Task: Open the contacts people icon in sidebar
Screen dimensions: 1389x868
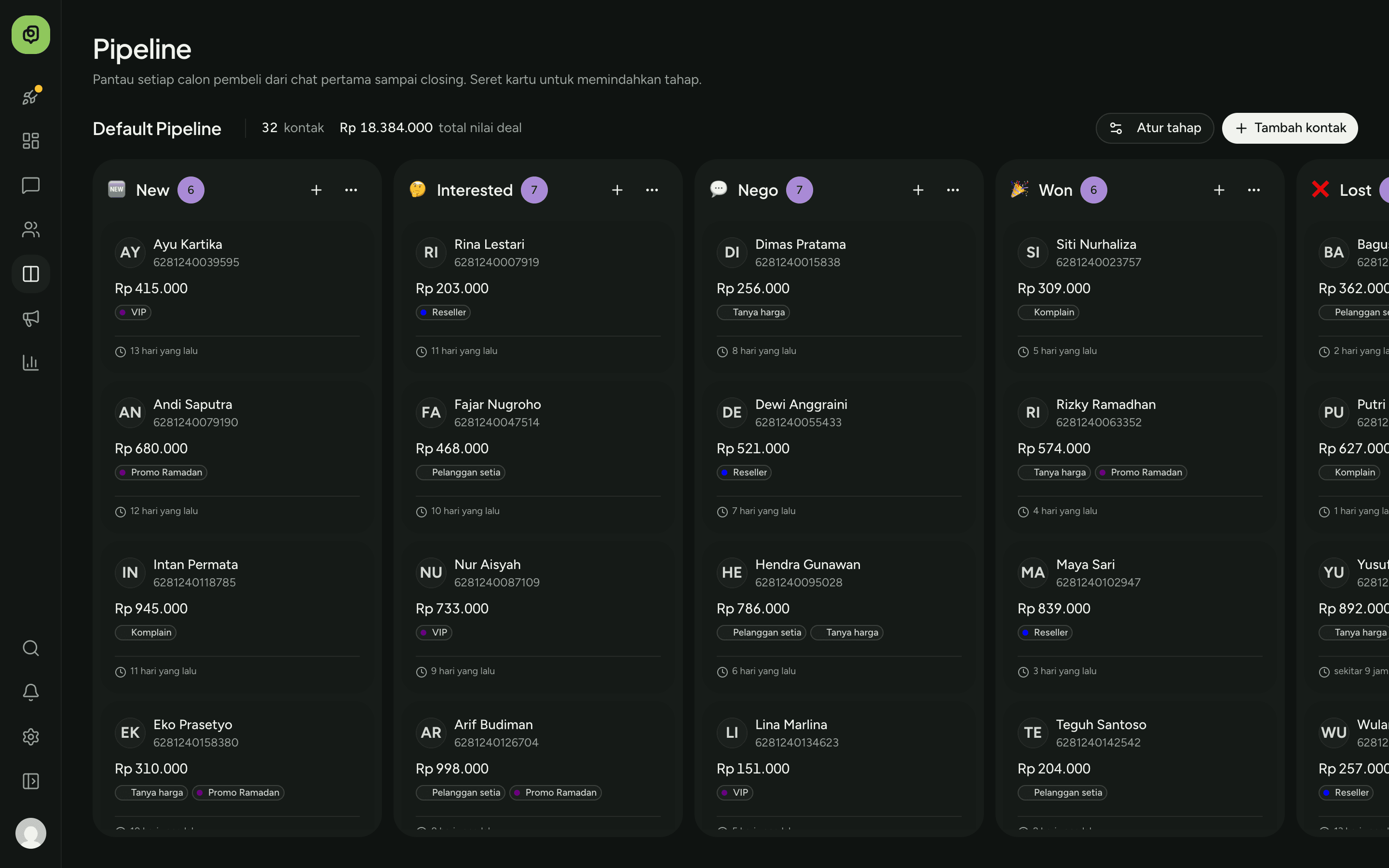Action: [30, 230]
